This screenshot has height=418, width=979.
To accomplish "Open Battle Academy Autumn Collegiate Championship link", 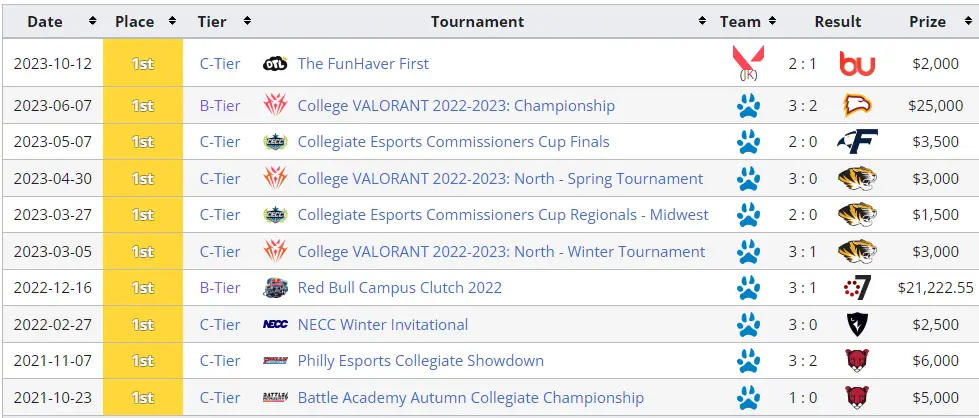I will click(471, 397).
